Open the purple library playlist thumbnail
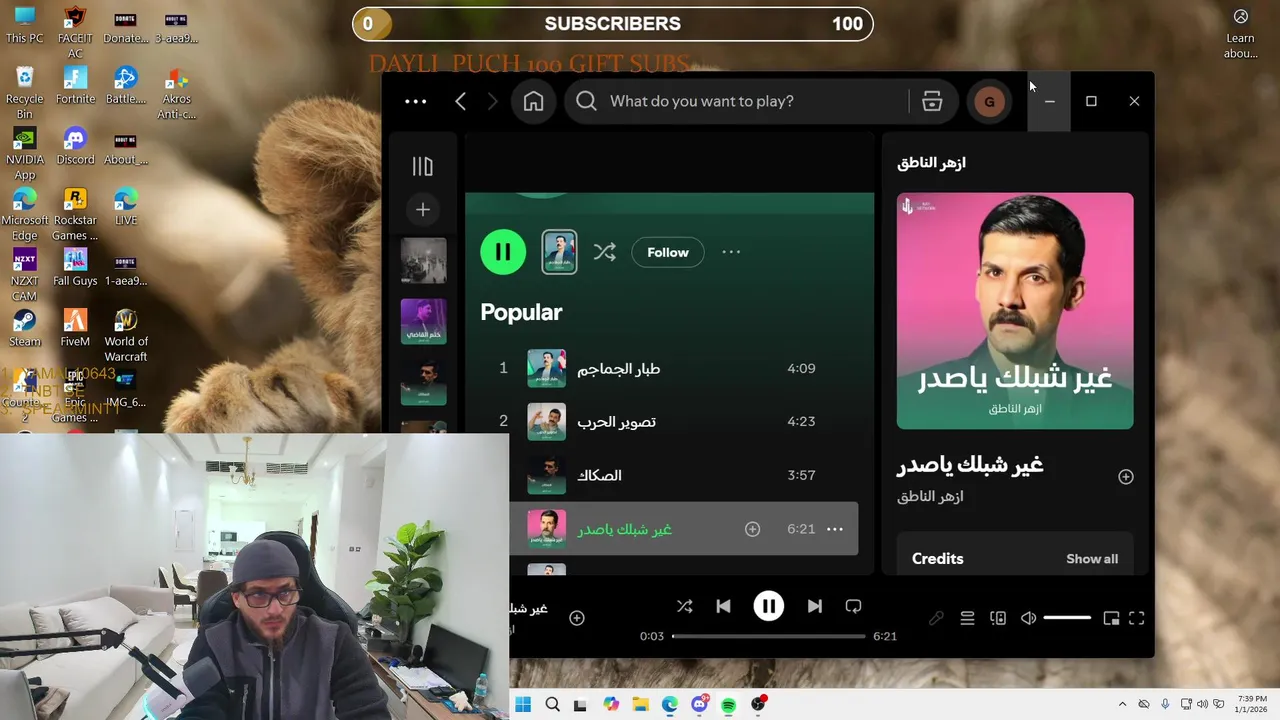Screen dimensions: 1280x720 (x=424, y=321)
